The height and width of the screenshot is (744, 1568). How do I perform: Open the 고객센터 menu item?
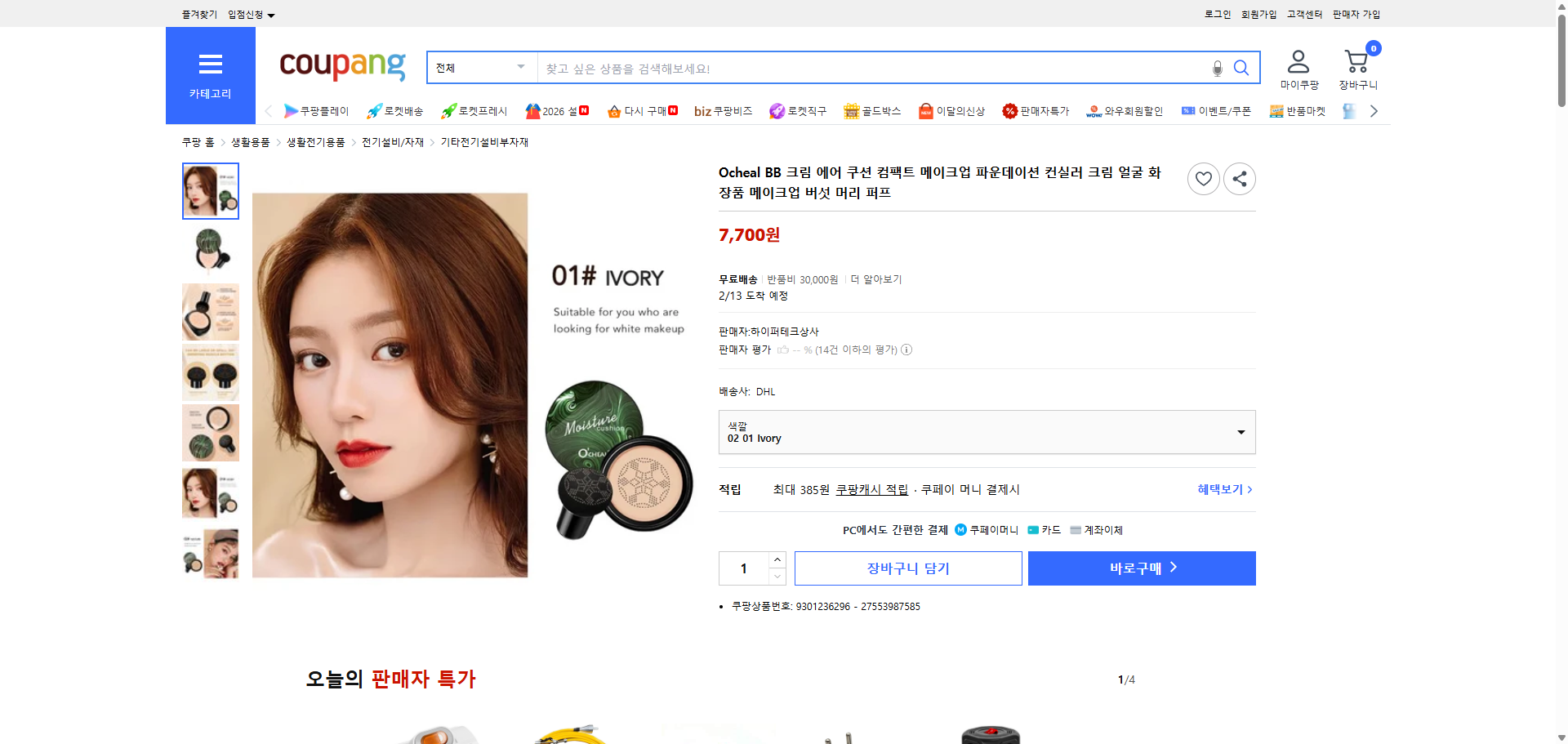[1303, 14]
